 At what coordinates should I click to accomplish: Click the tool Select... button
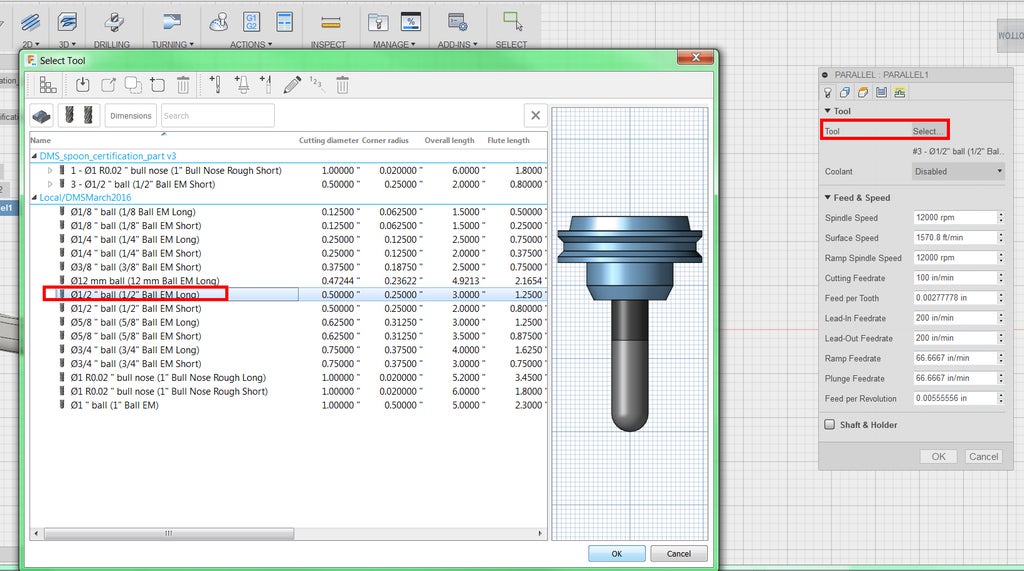tap(927, 131)
